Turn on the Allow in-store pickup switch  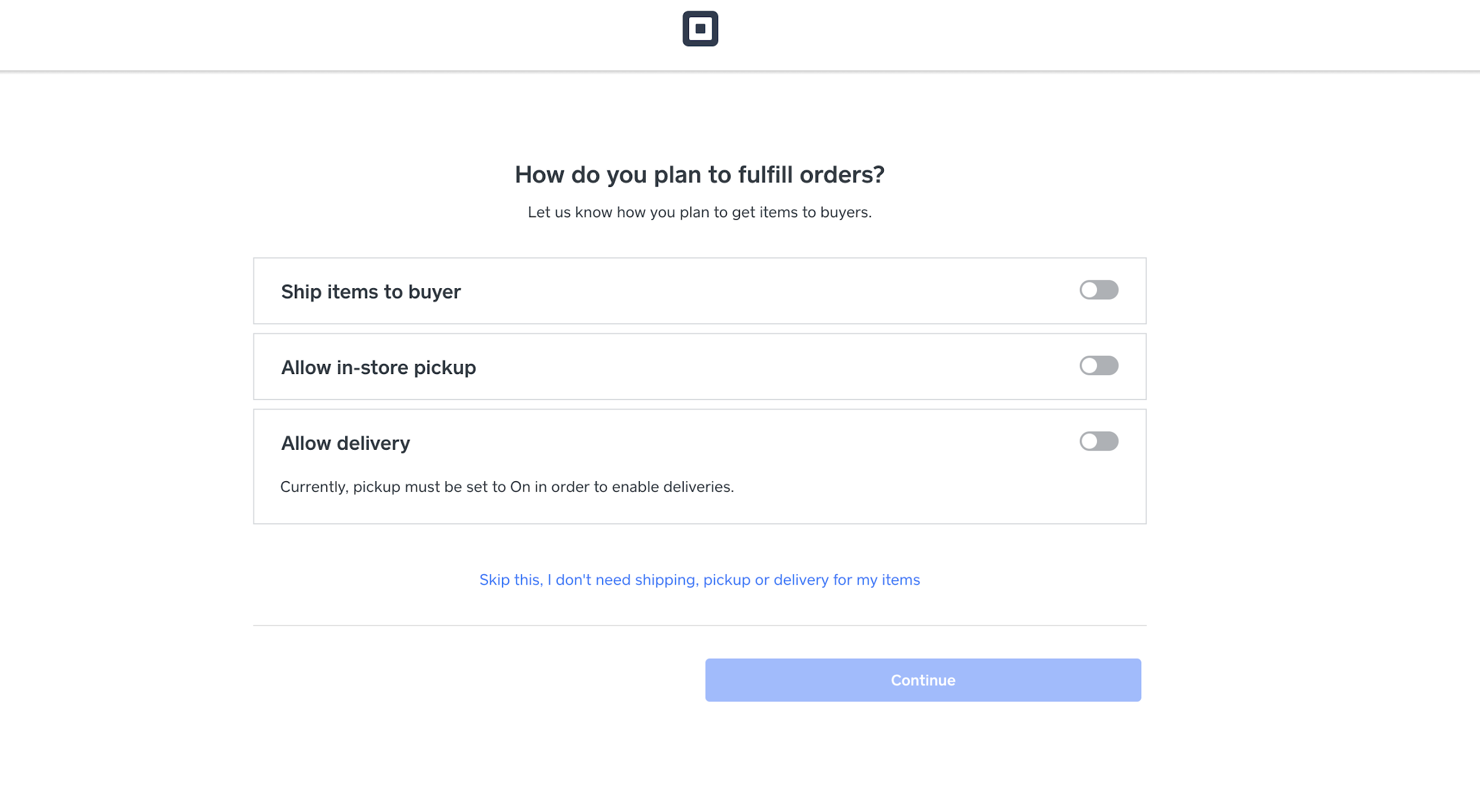(1099, 366)
